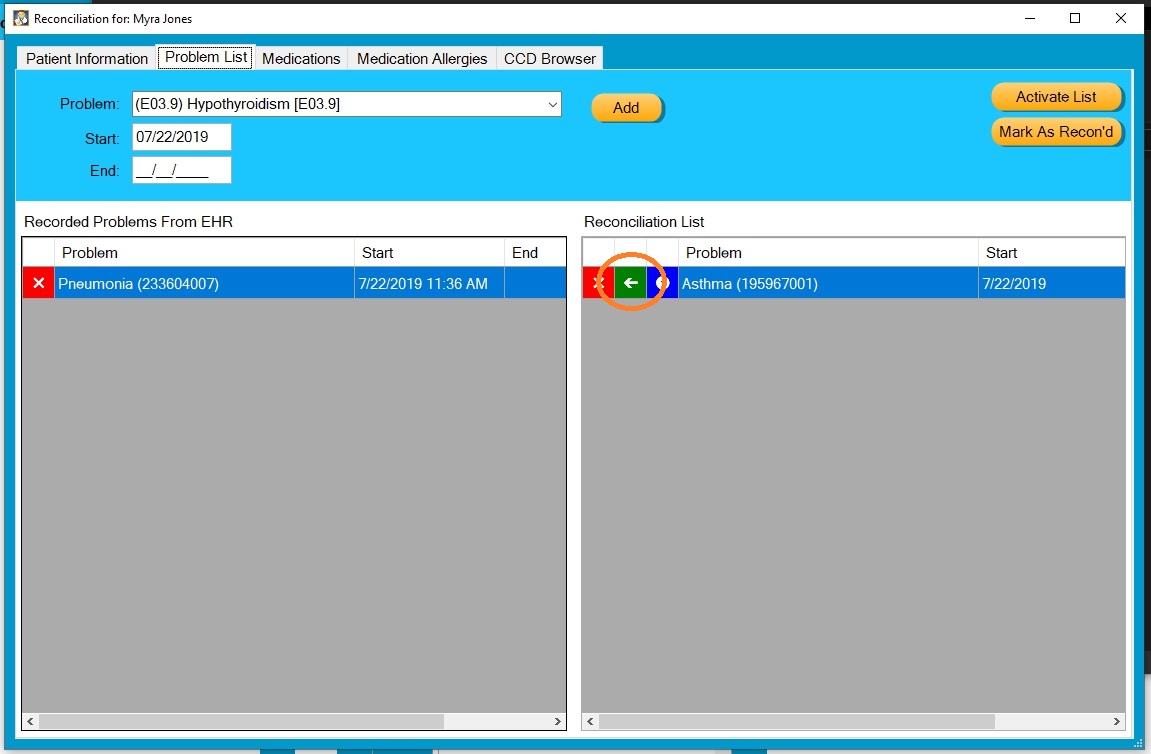Click left arrow of Reconciliation List scrollbar
Viewport: 1151px width, 754px height.
point(591,722)
